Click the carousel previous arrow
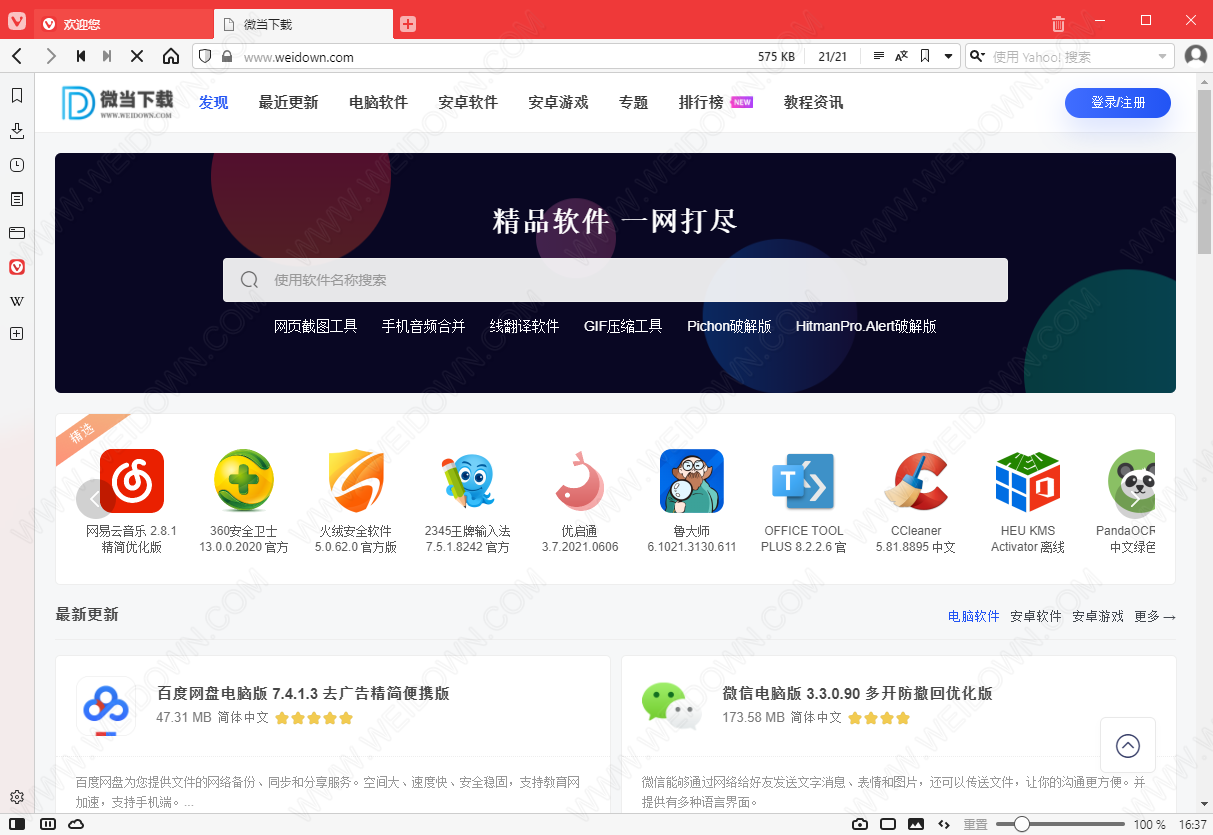The image size is (1213, 835). (95, 498)
